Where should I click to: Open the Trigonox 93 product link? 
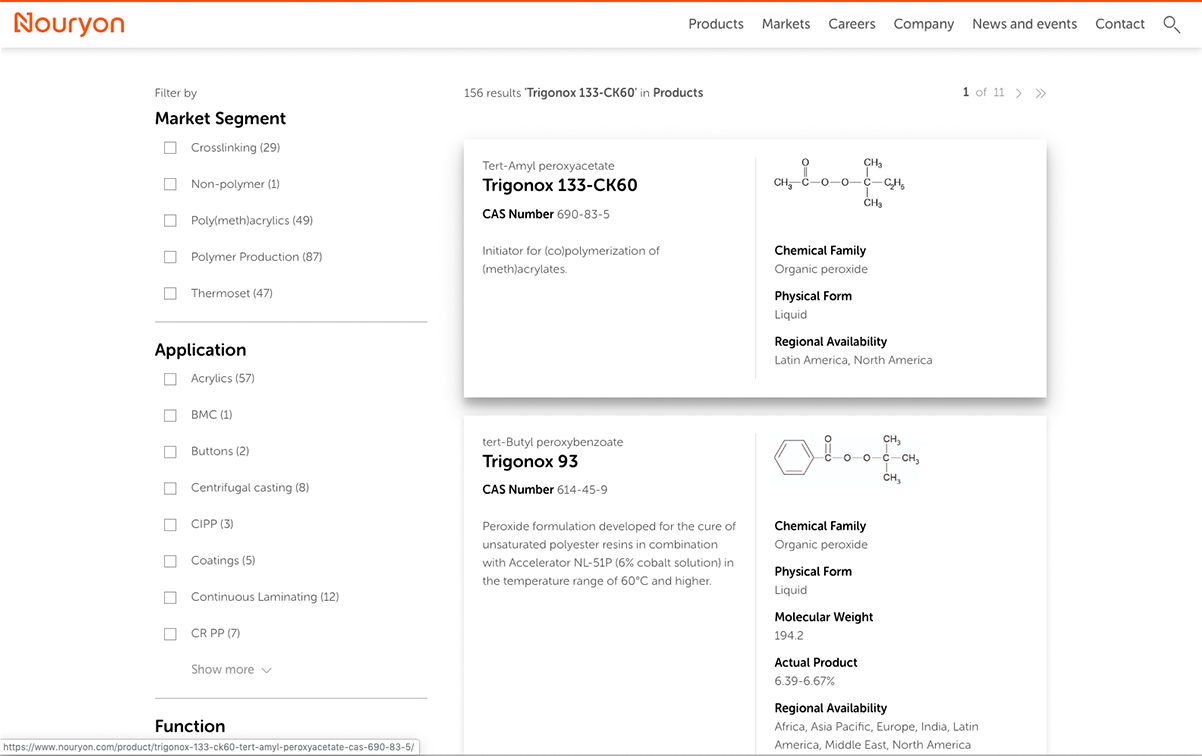[530, 461]
